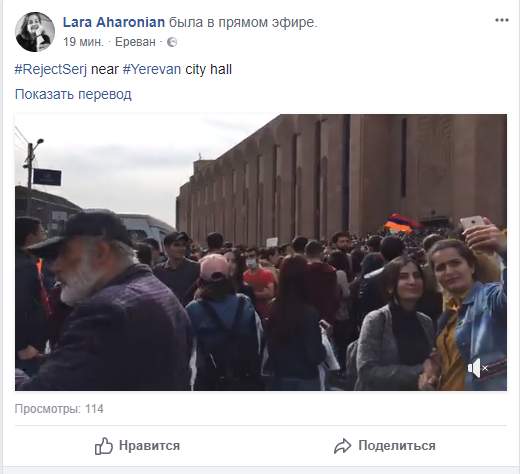Click the была в прямом эфире text

(243, 22)
